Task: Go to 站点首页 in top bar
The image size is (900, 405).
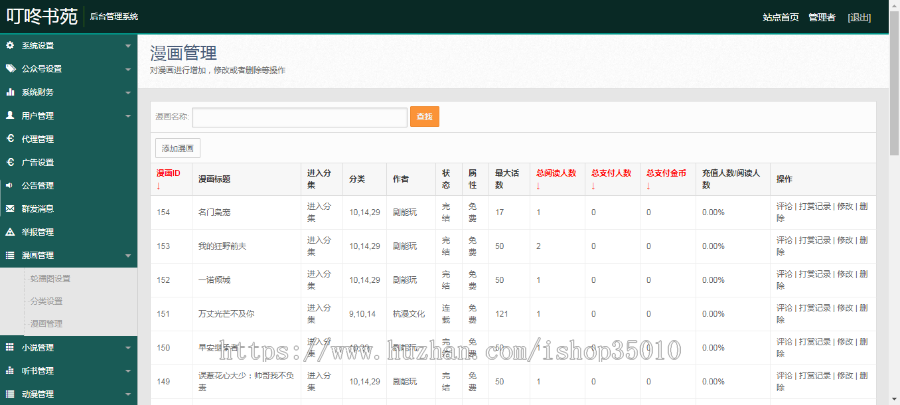Action: coord(781,17)
